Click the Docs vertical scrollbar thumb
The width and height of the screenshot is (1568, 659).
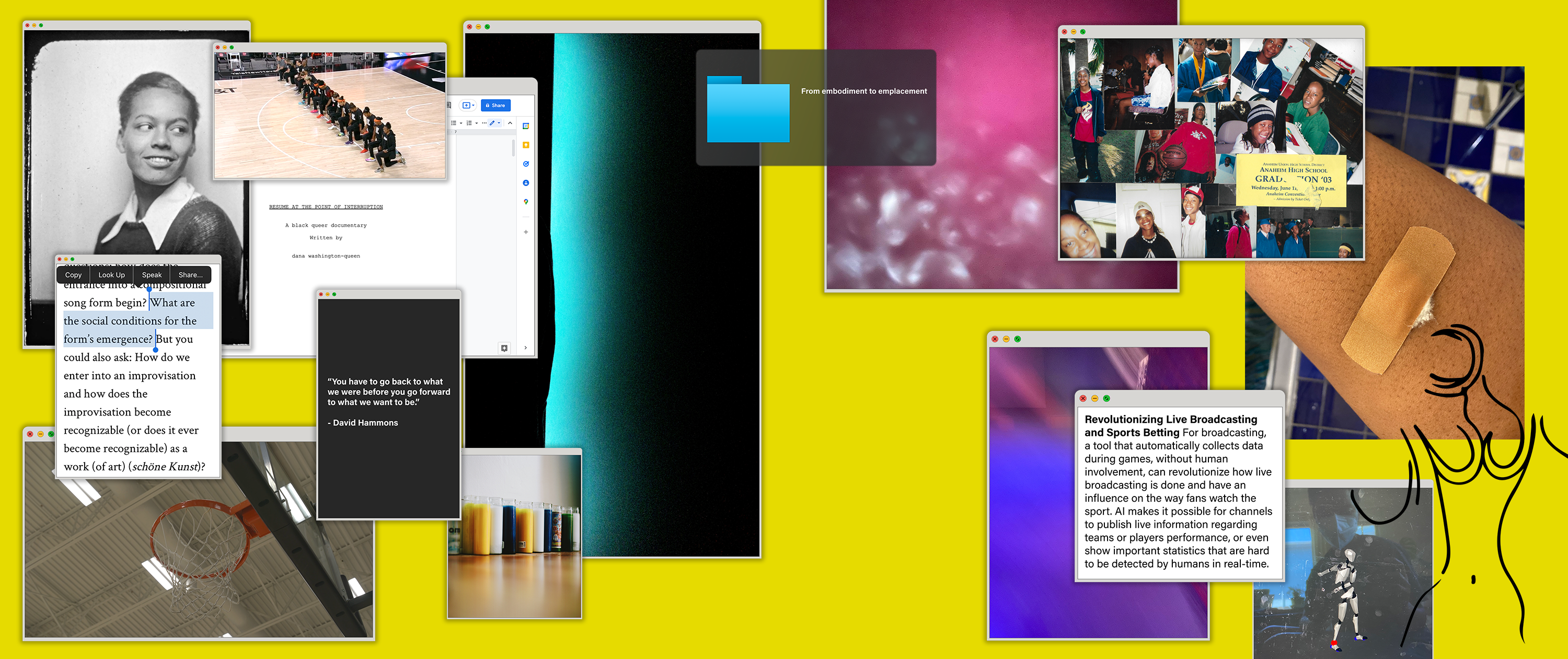coord(513,147)
